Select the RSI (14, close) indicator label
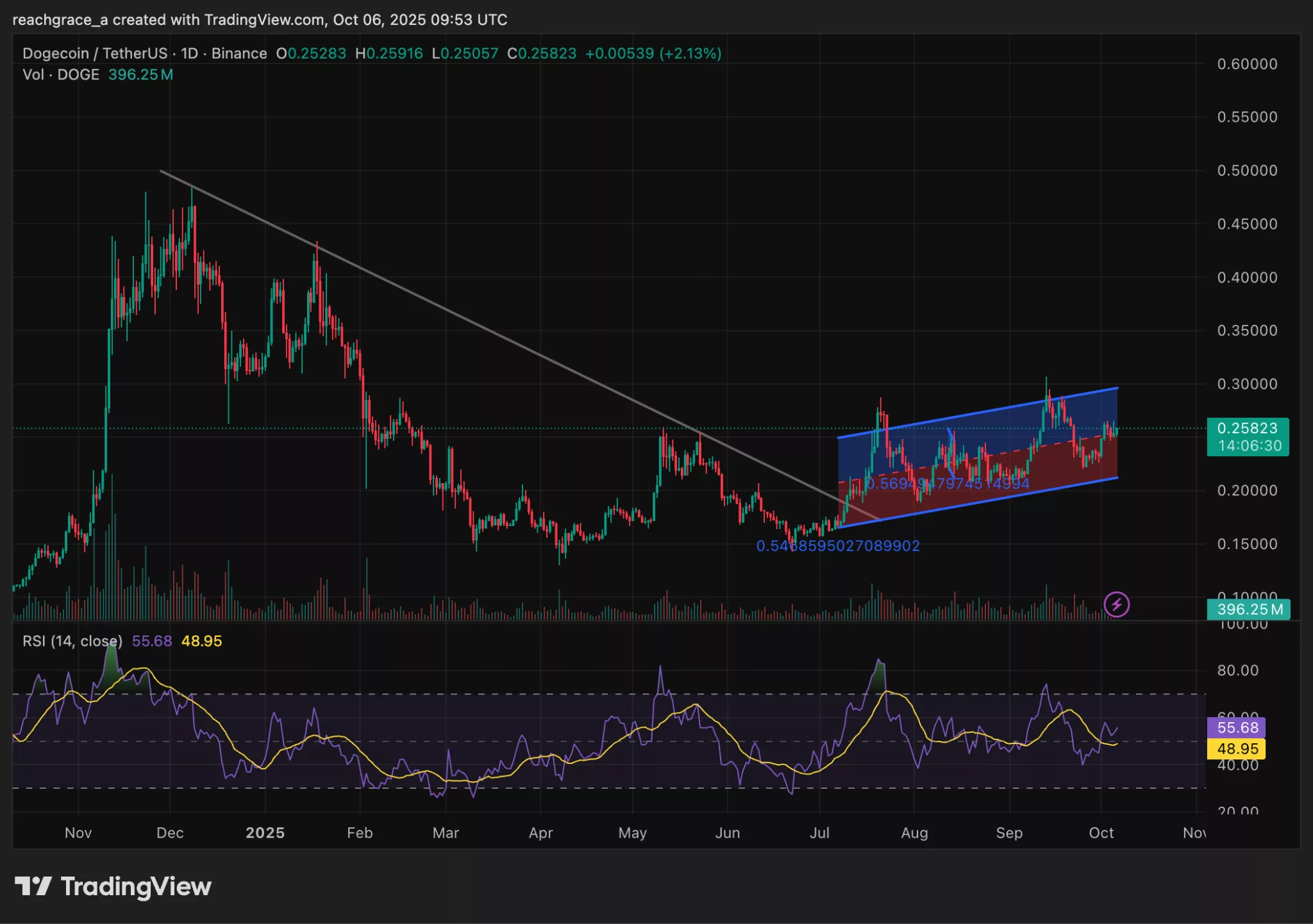Image resolution: width=1313 pixels, height=924 pixels. [x=72, y=640]
